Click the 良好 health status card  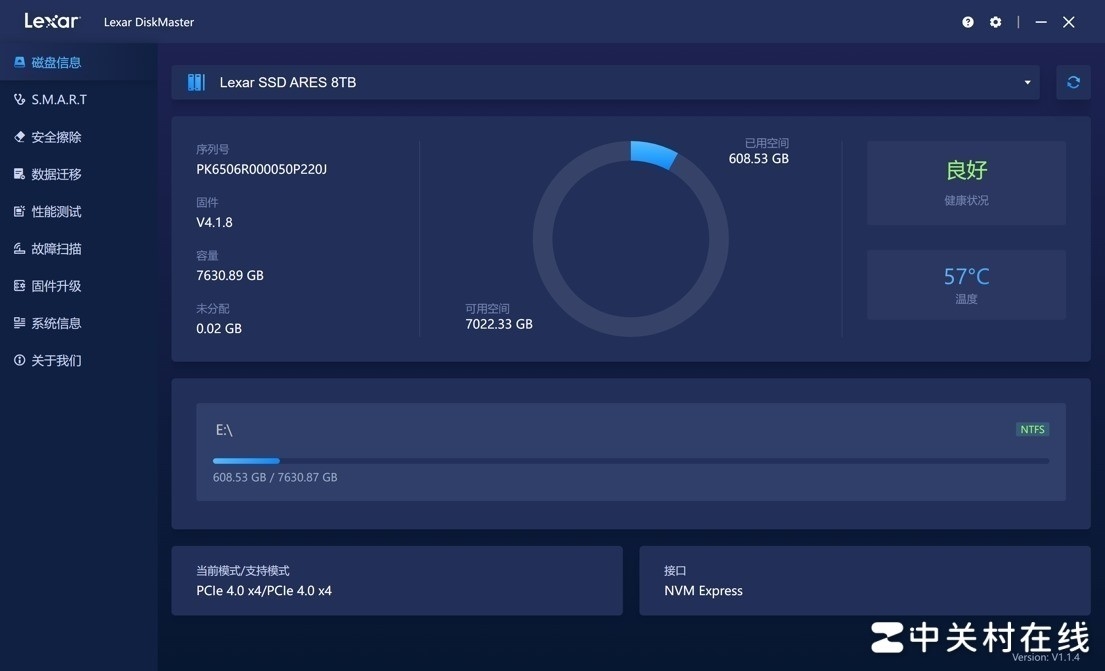(966, 182)
